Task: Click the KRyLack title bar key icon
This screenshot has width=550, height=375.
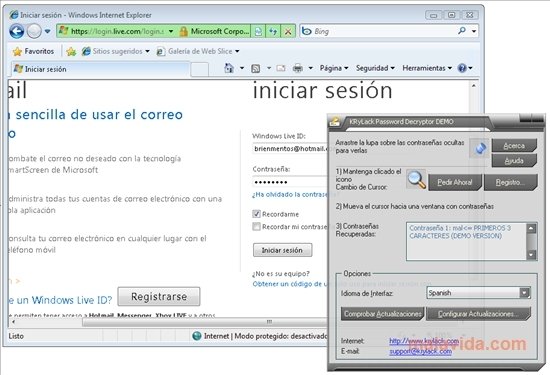Action: pos(335,121)
